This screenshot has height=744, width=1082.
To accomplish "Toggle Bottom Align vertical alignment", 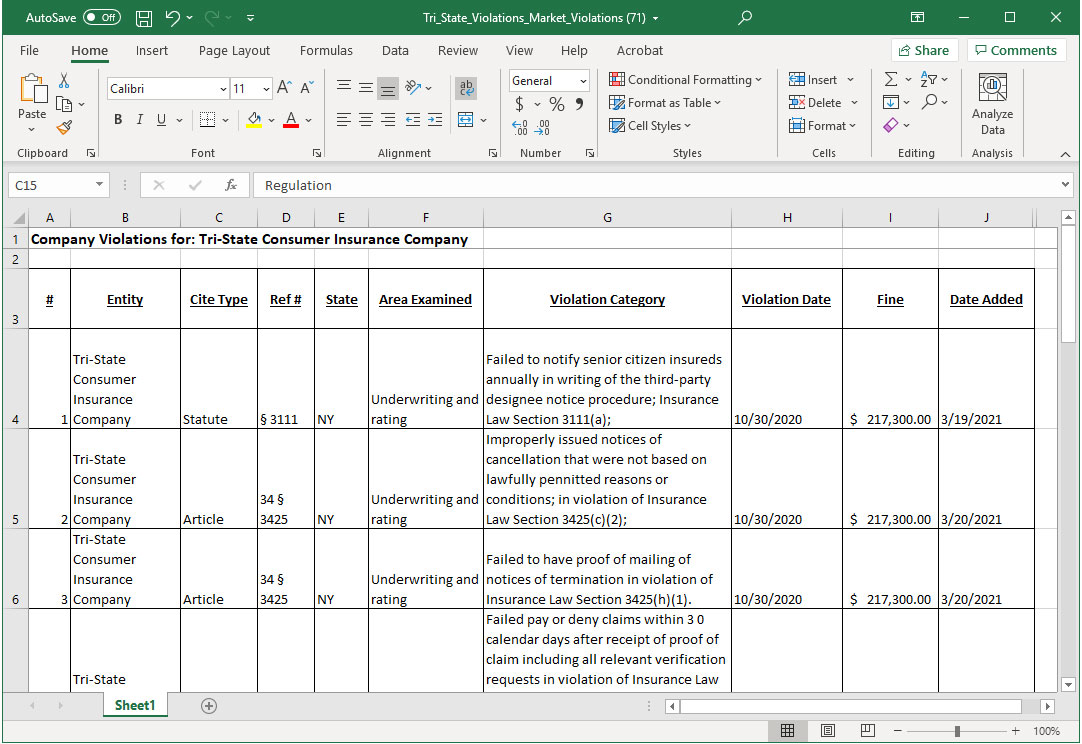I will pos(388,88).
